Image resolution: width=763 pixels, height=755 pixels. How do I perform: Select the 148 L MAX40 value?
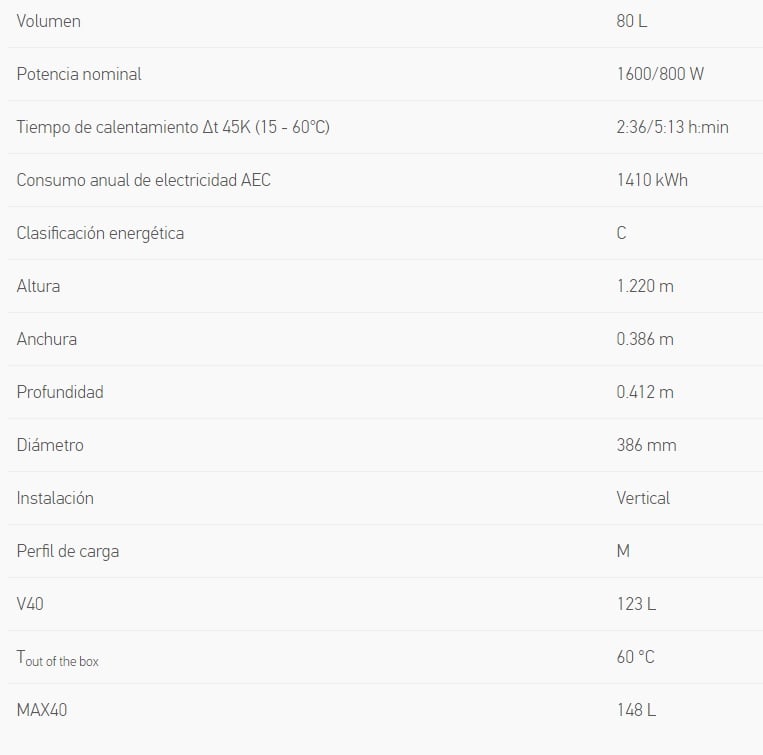point(636,711)
